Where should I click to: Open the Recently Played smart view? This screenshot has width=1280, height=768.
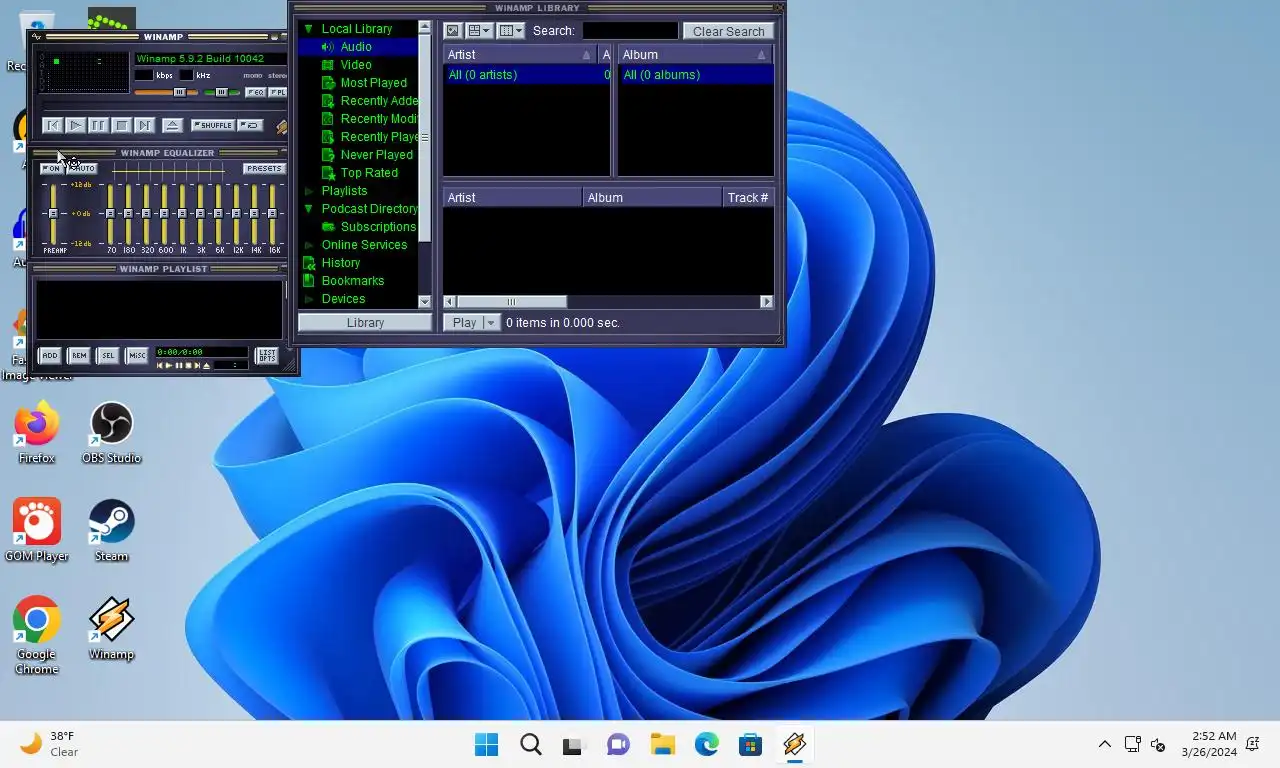[379, 137]
